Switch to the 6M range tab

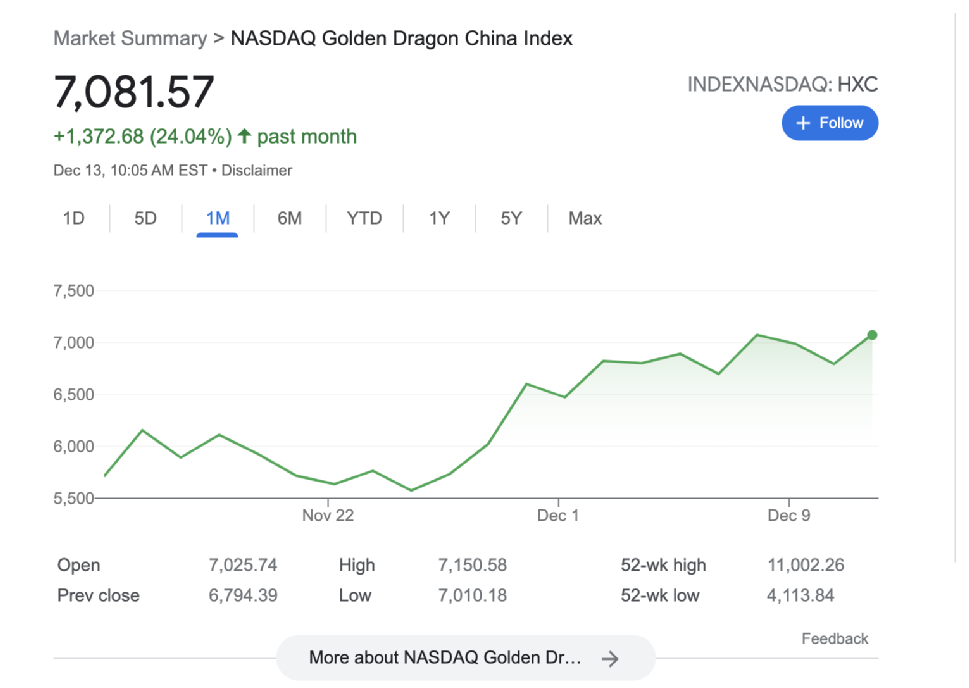coord(289,218)
